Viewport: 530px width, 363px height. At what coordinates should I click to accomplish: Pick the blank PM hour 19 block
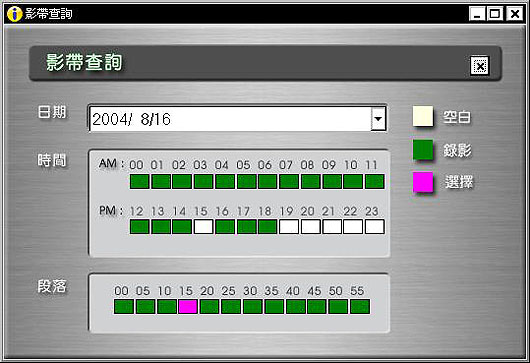click(x=289, y=226)
